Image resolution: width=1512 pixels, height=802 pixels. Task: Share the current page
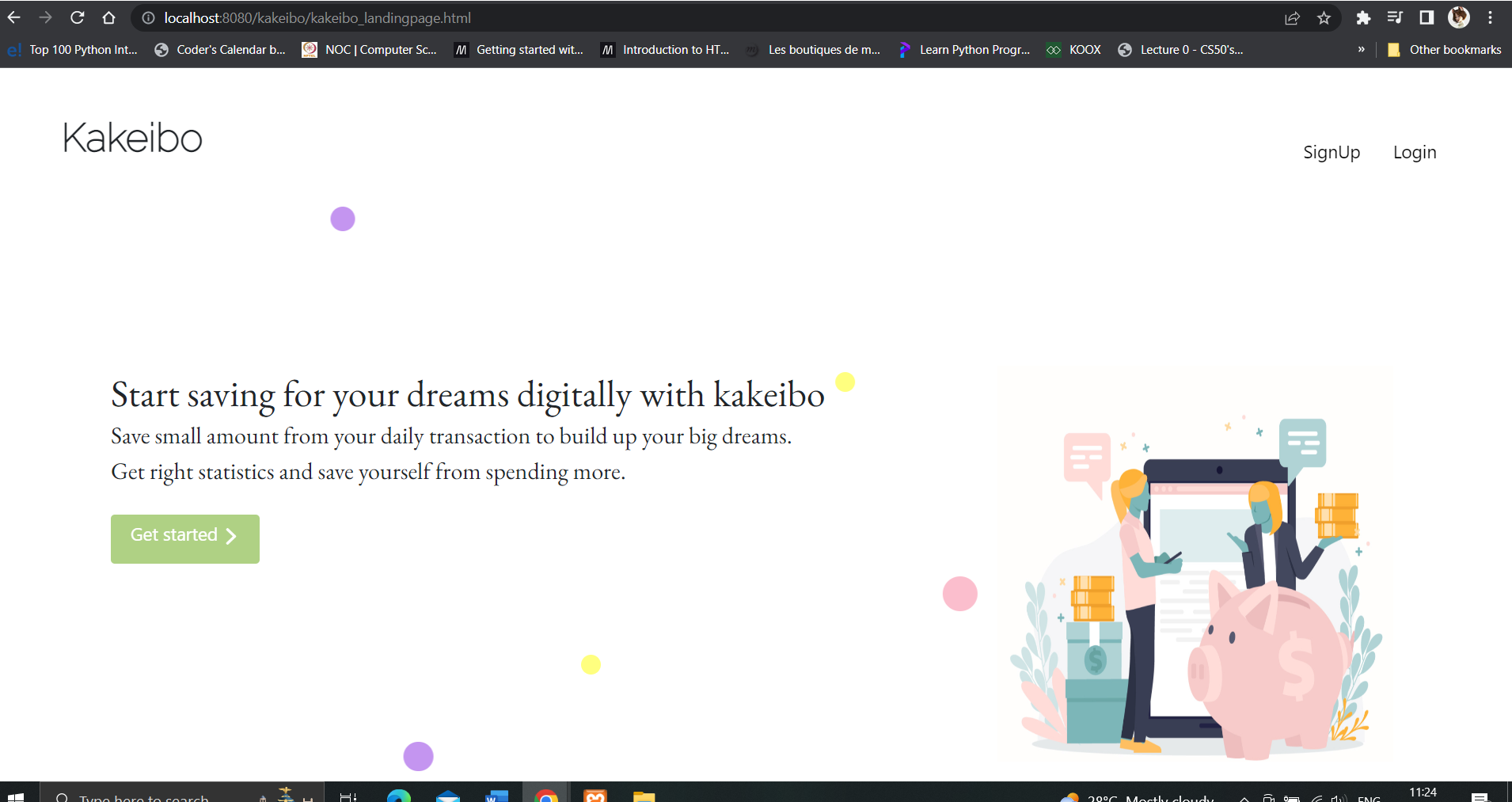point(1294,17)
